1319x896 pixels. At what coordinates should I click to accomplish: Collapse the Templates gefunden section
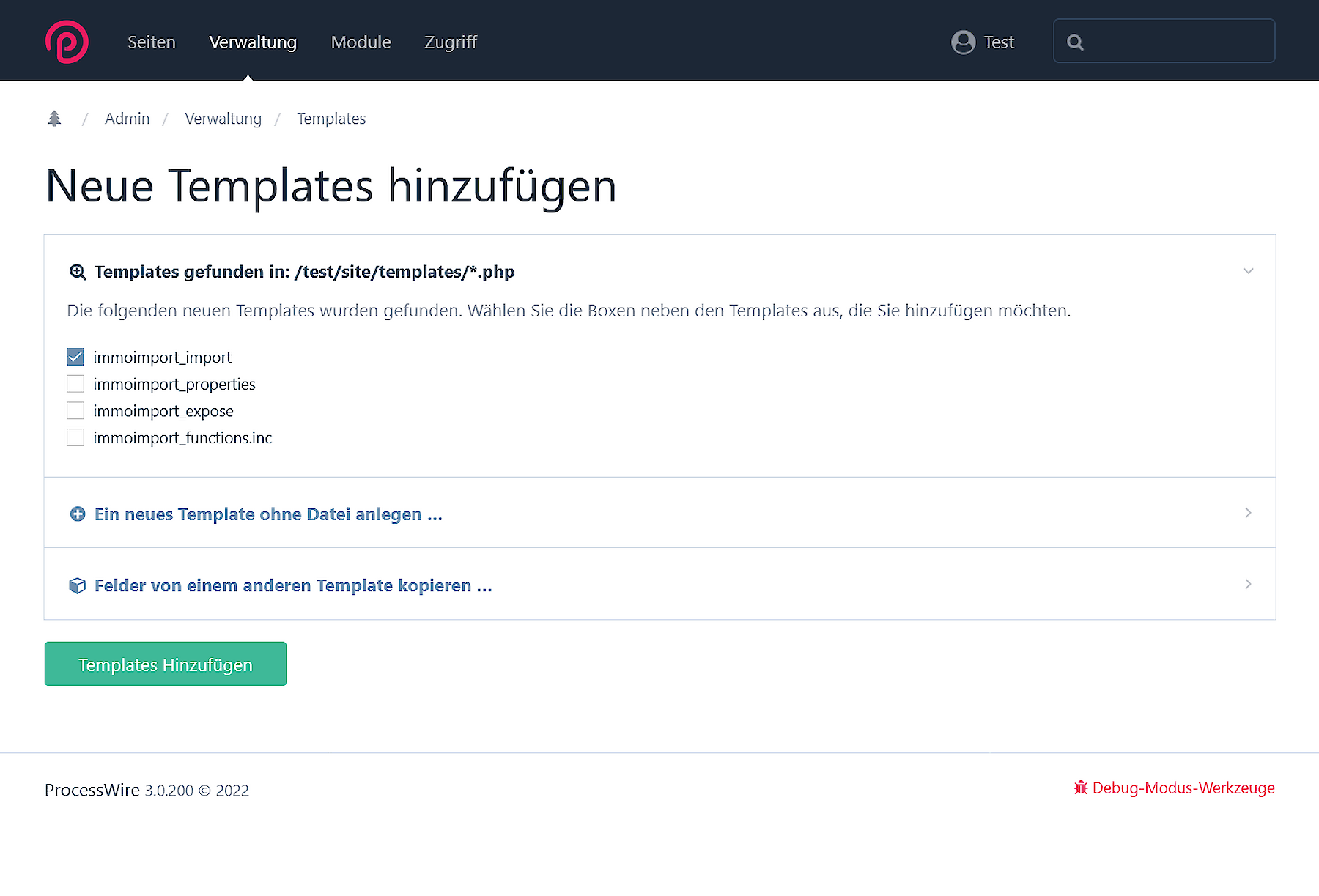click(1249, 271)
